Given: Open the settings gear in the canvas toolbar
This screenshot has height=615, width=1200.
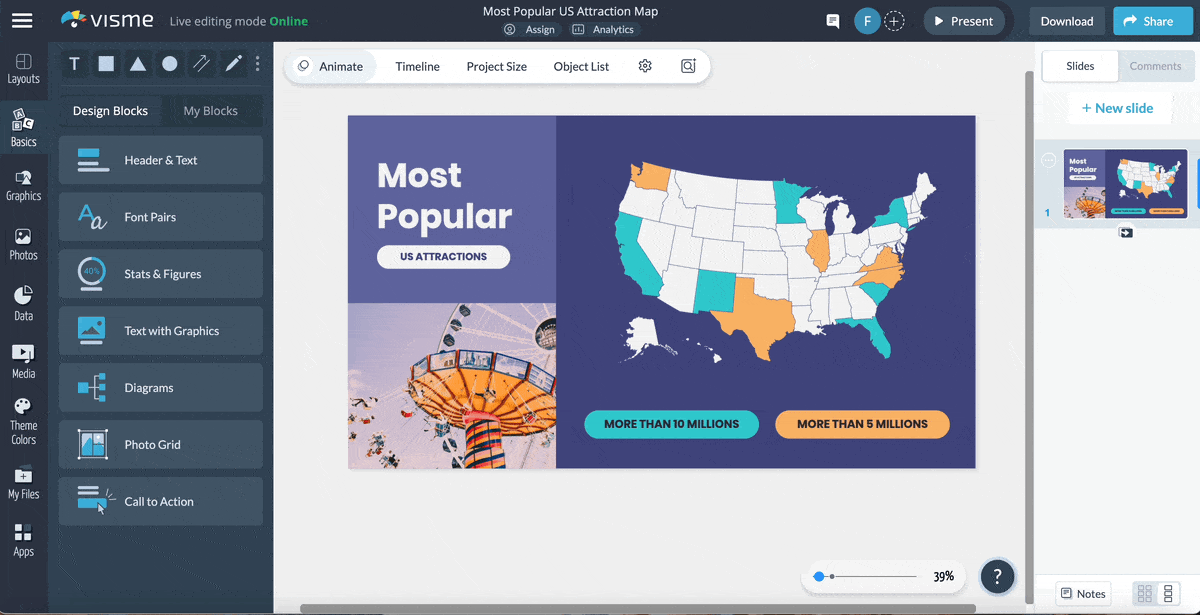Looking at the screenshot, I should pos(645,66).
